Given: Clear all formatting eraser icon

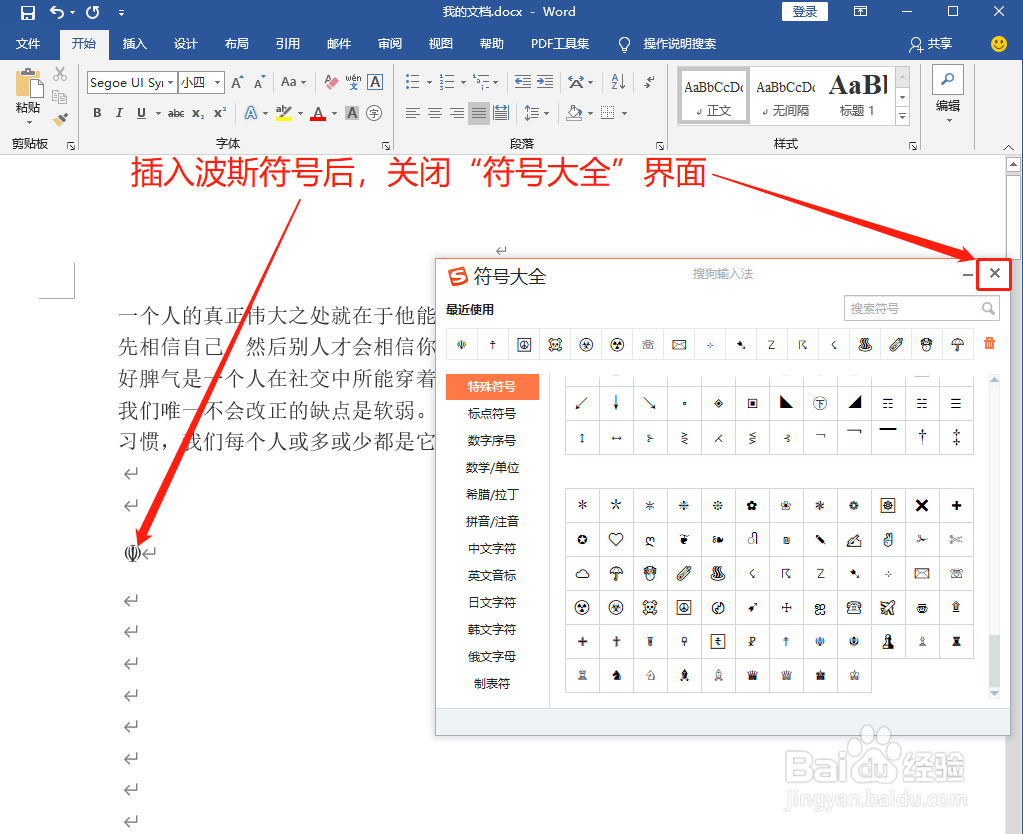Looking at the screenshot, I should [x=331, y=82].
